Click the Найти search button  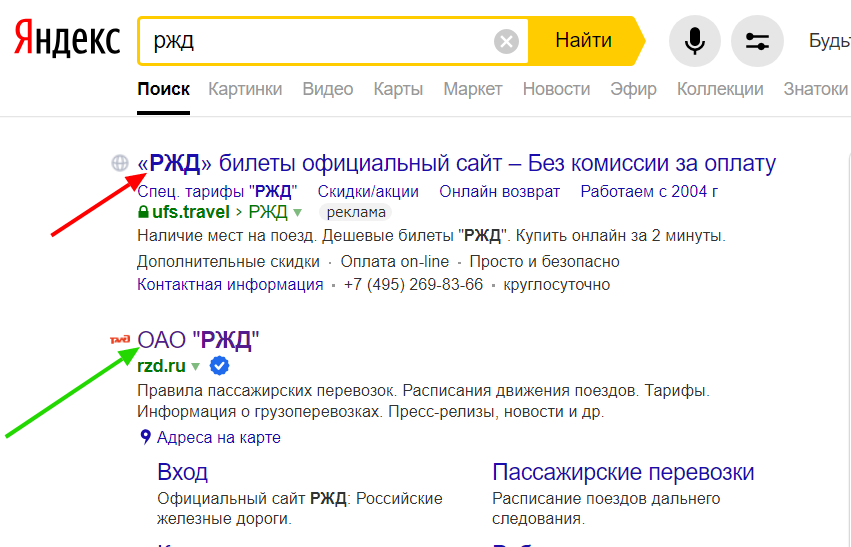click(x=584, y=41)
